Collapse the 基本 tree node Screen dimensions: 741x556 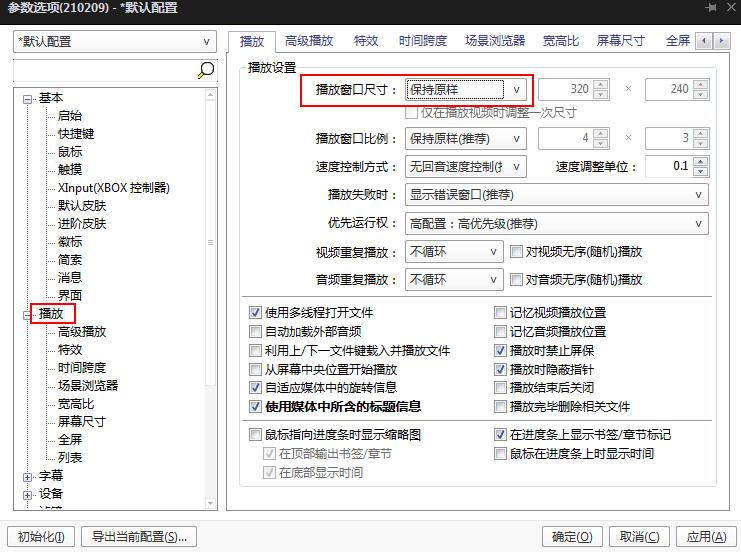(27, 99)
